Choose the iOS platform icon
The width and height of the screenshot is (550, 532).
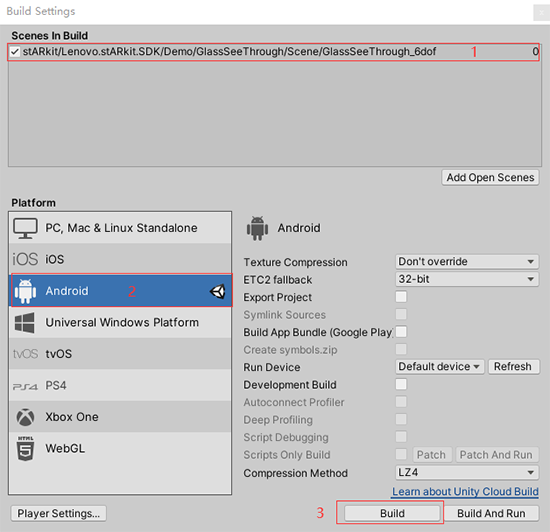[25, 259]
